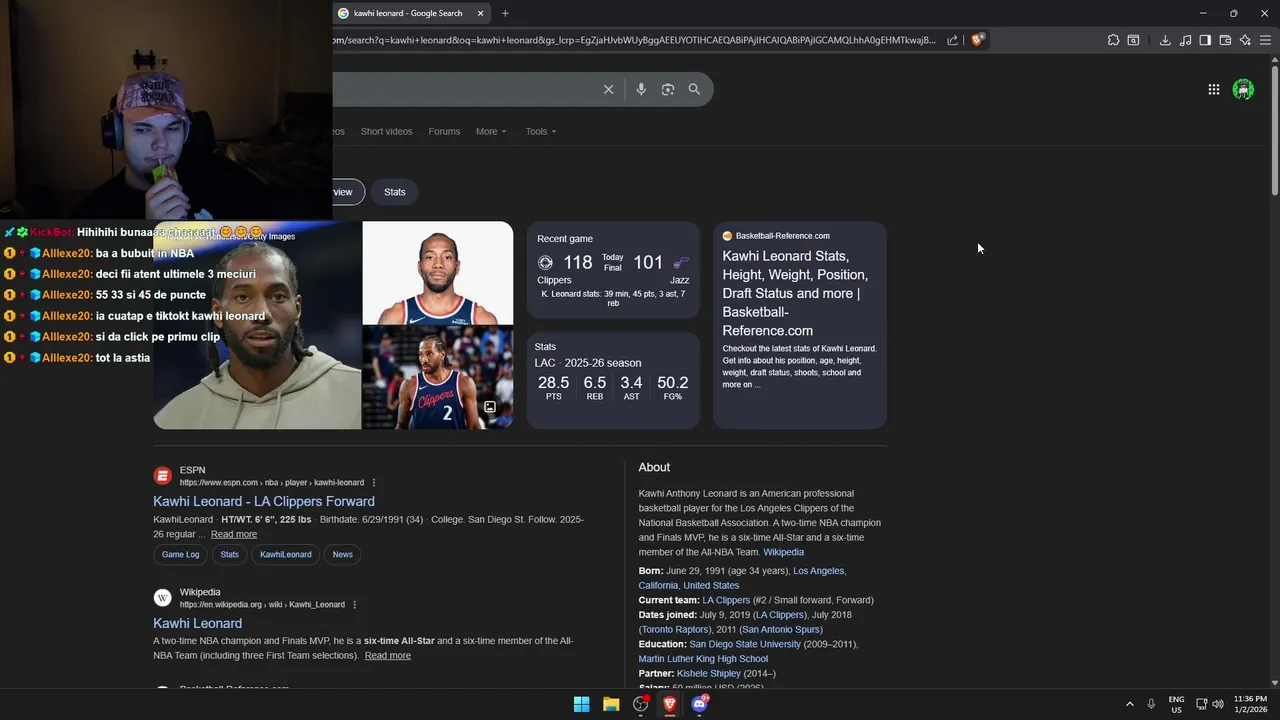Open File Explorer from the taskbar

pos(611,704)
